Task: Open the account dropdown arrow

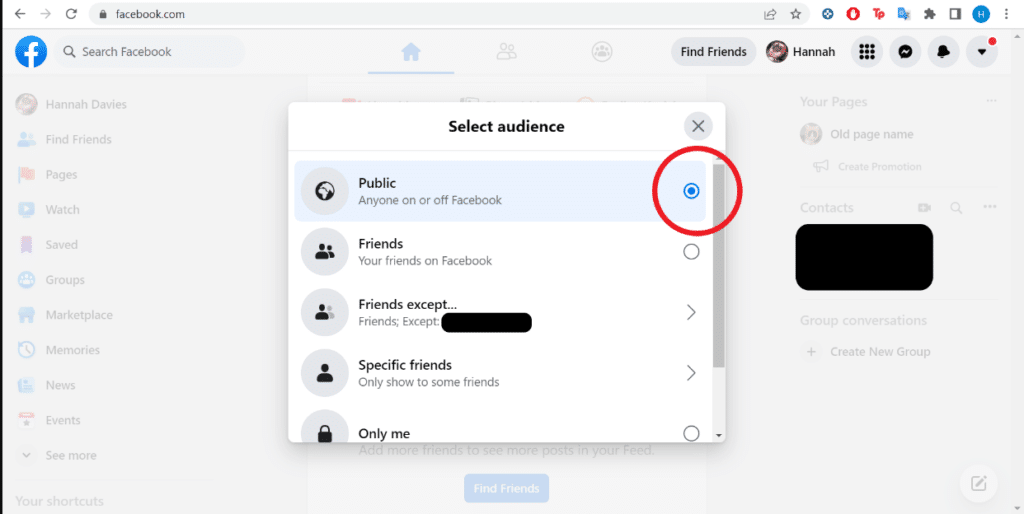Action: (x=982, y=52)
